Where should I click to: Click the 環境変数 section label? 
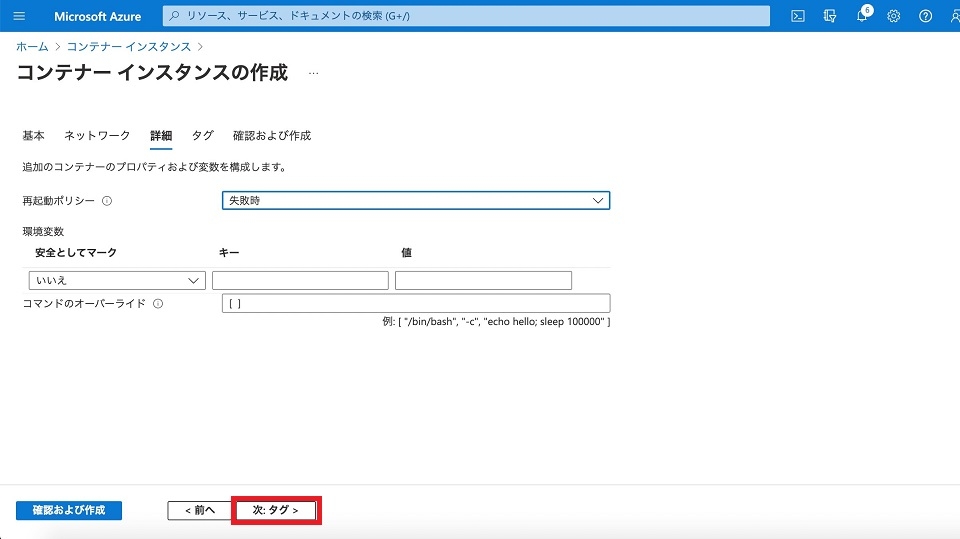pos(43,232)
